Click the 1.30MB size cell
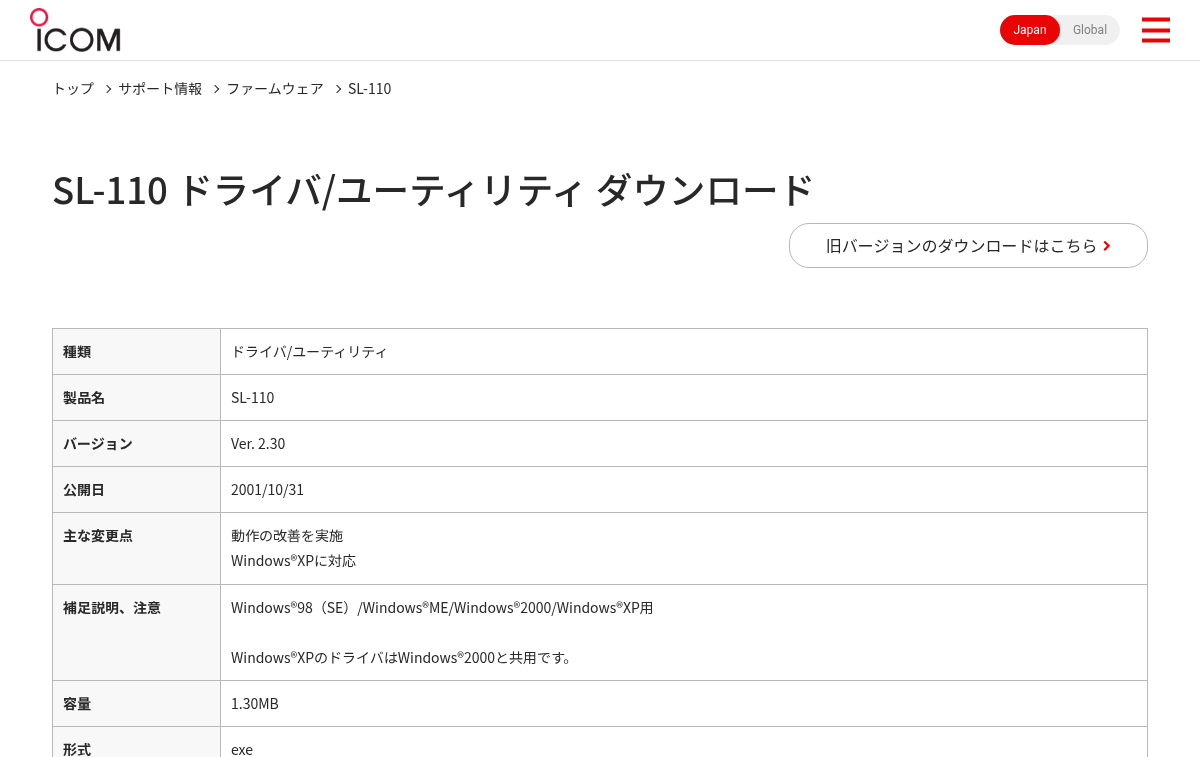 [684, 704]
